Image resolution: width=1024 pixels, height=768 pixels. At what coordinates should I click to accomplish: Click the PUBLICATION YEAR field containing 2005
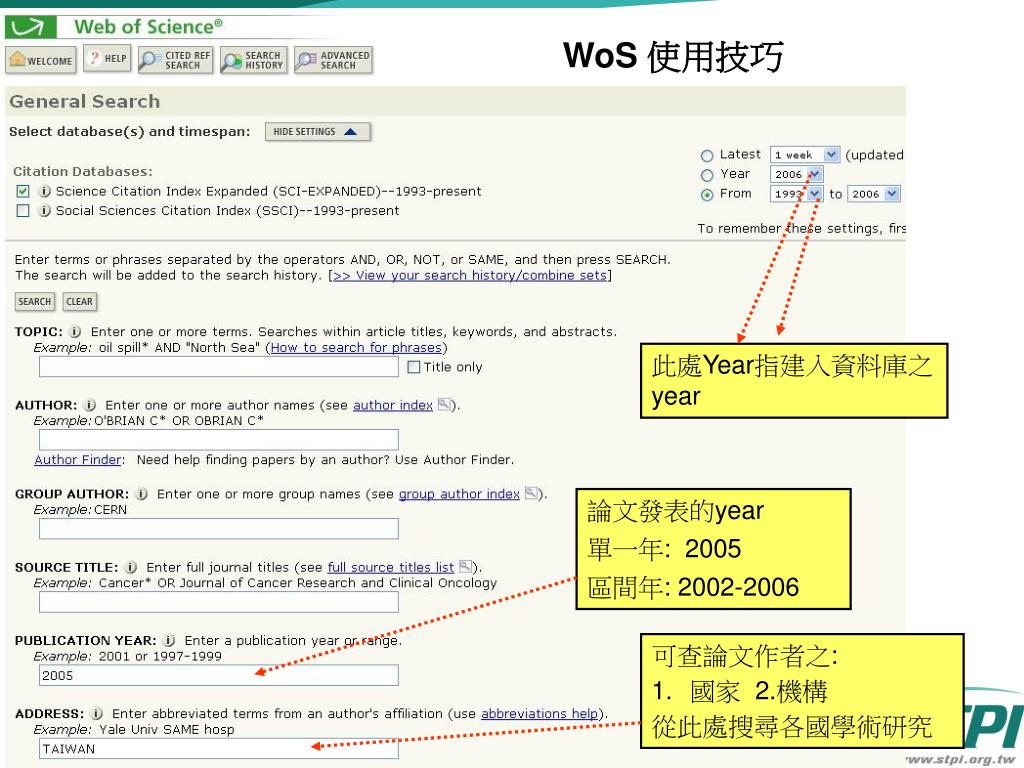click(x=219, y=675)
